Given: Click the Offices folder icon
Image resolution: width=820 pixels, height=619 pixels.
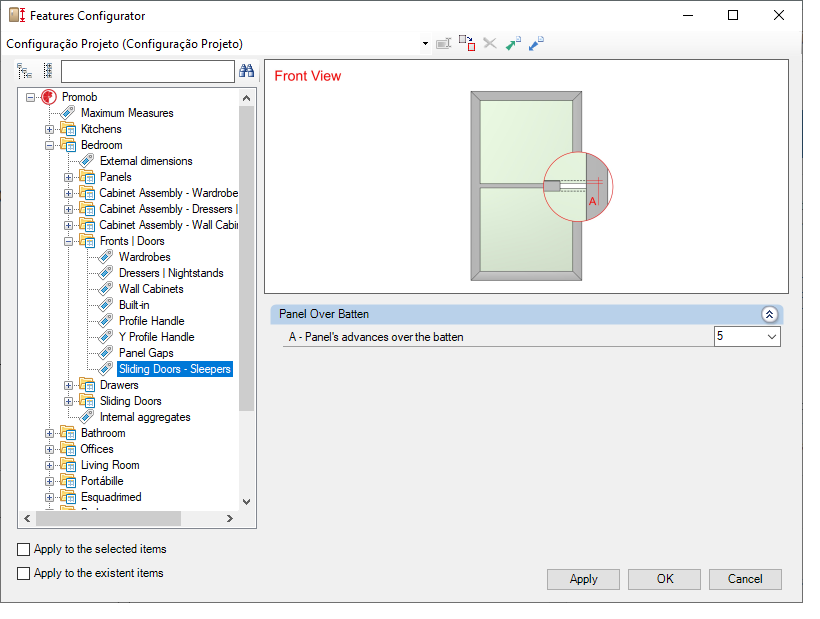Looking at the screenshot, I should pos(68,449).
